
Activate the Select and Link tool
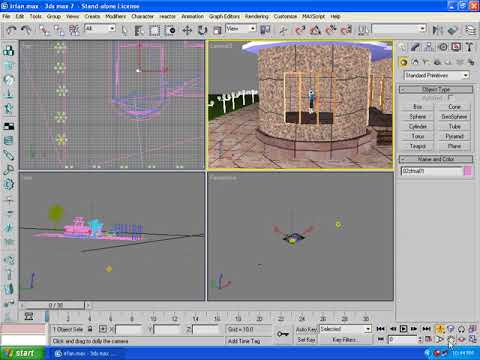[44, 30]
